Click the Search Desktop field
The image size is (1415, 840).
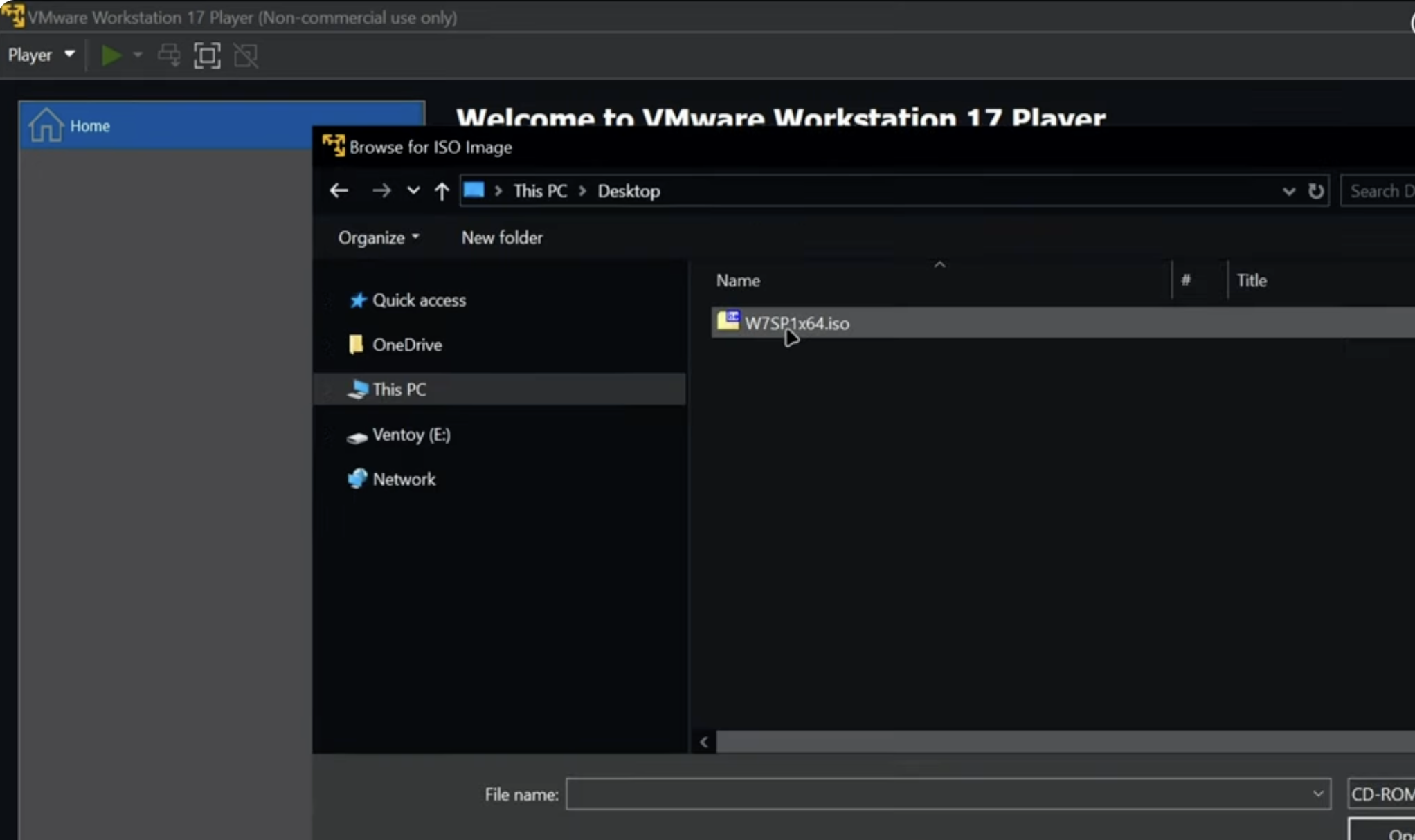tap(1379, 191)
